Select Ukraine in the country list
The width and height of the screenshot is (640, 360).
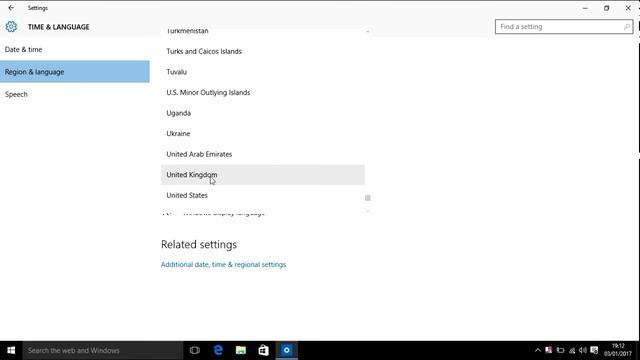pyautogui.click(x=263, y=133)
